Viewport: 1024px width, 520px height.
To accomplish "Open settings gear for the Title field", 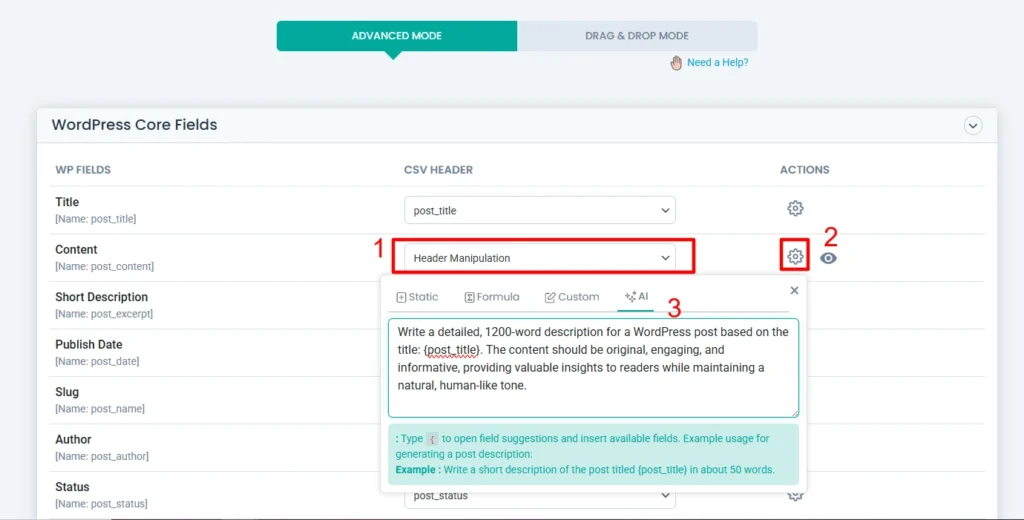I will [x=795, y=209].
